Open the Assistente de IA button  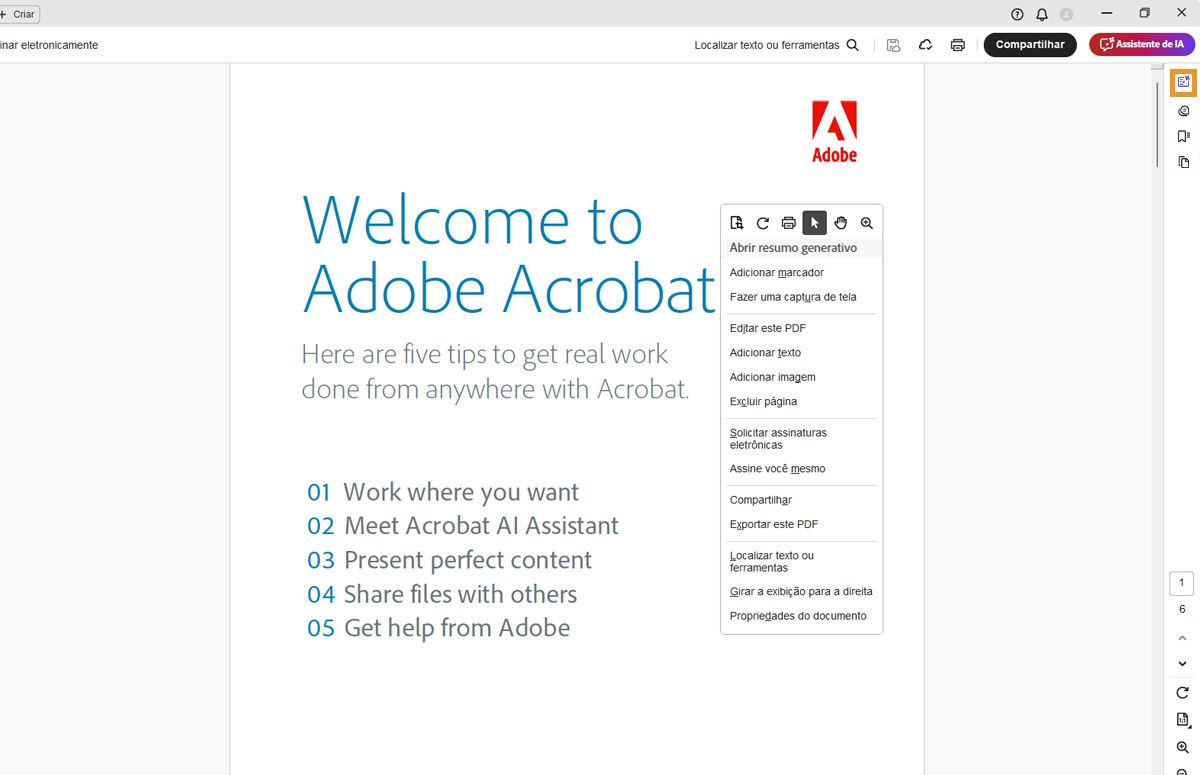click(1141, 45)
